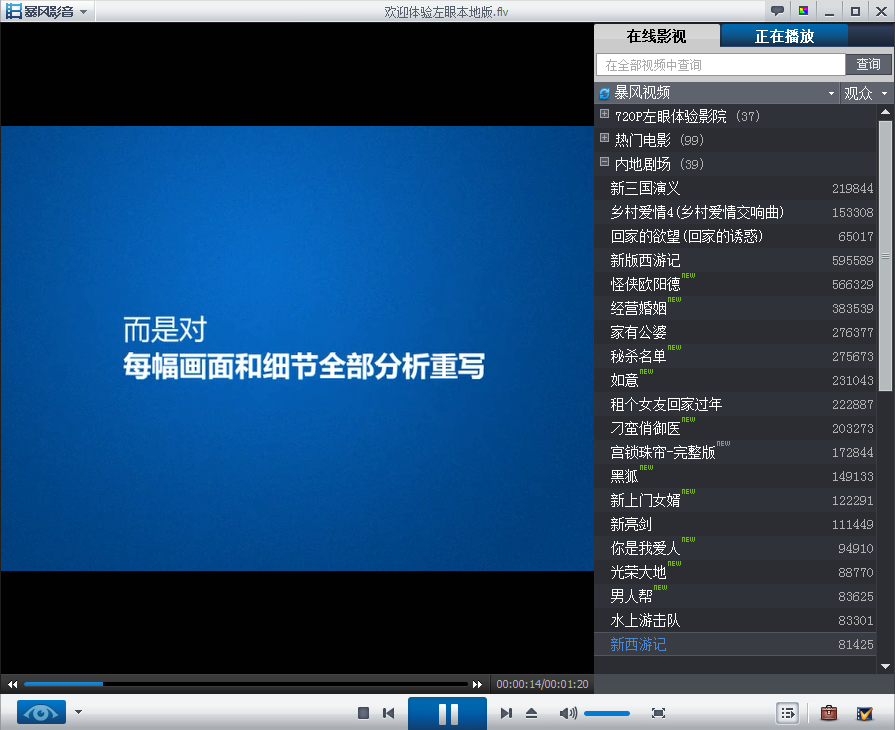Open 怪侠欧阳德 series
This screenshot has width=895, height=730.
pos(735,284)
